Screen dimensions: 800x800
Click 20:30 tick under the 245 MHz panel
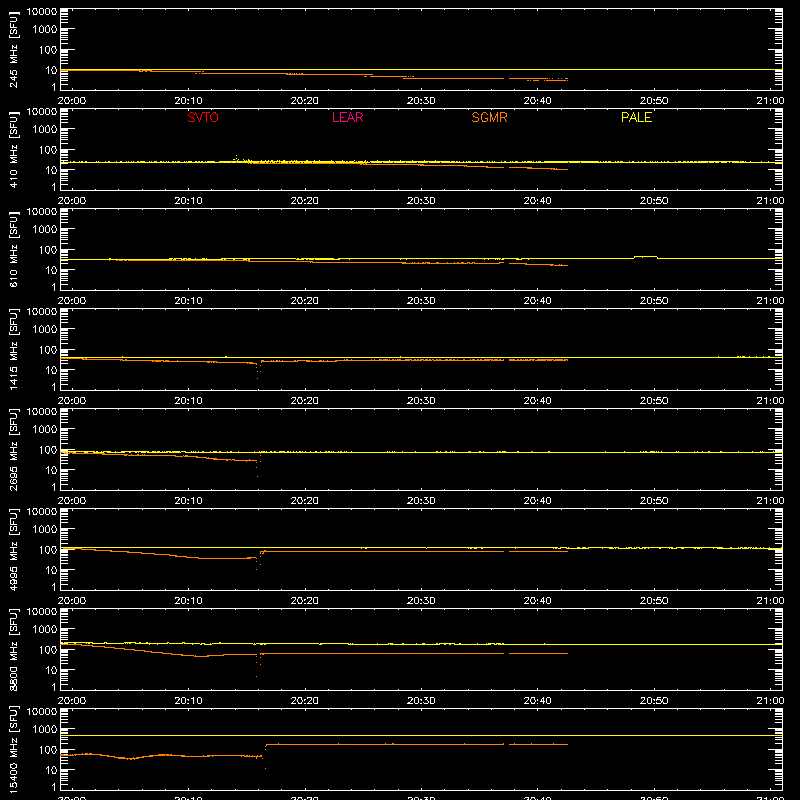(x=421, y=101)
